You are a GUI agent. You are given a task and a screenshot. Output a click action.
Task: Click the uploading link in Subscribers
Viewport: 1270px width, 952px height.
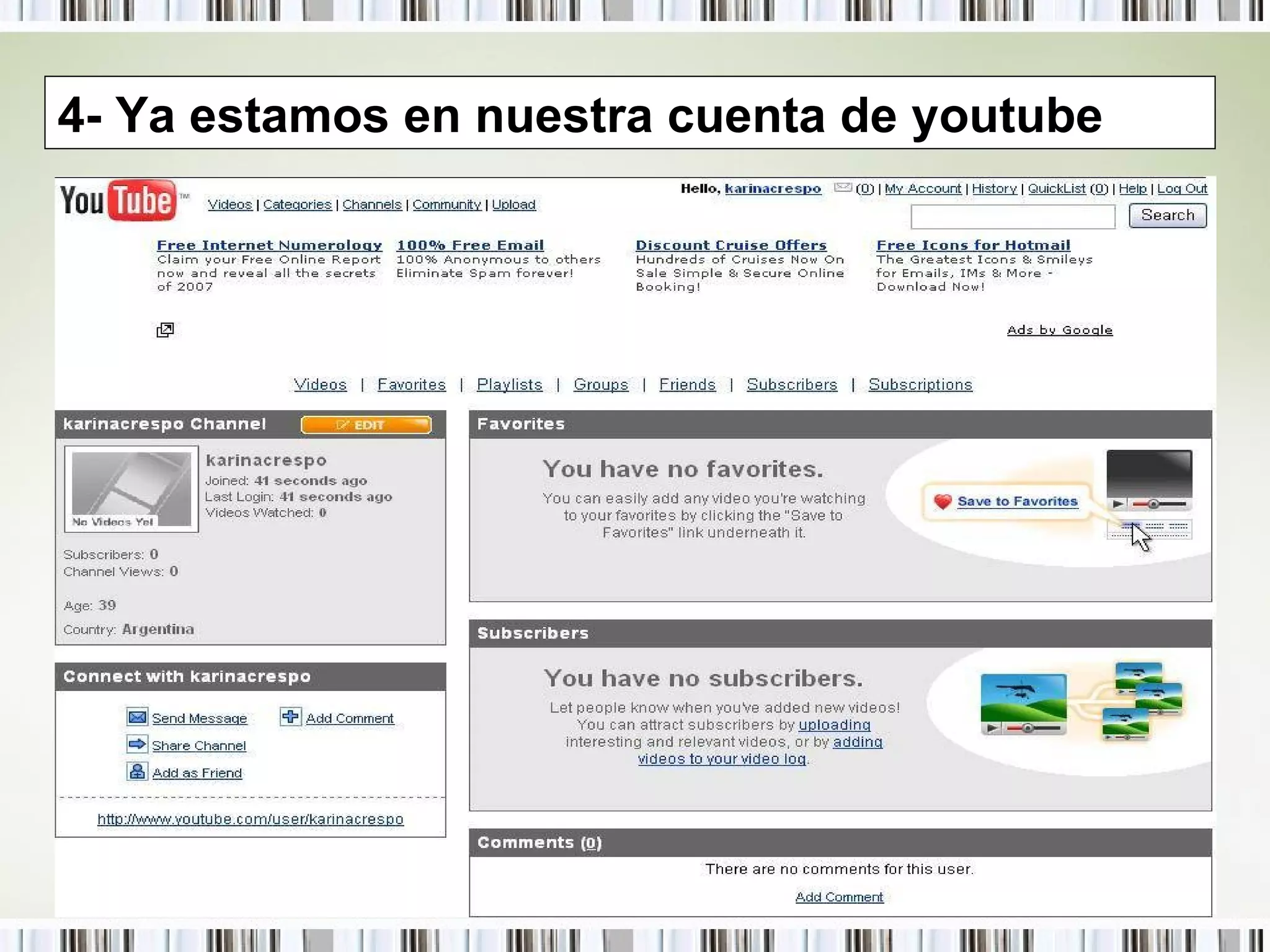point(834,725)
